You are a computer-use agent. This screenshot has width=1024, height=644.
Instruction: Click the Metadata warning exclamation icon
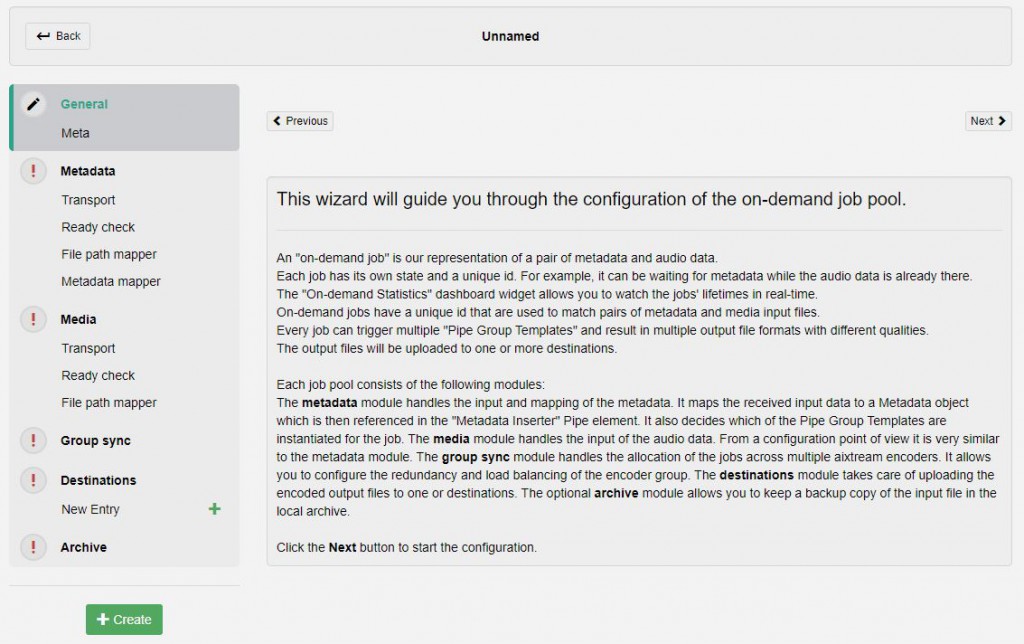pos(34,171)
